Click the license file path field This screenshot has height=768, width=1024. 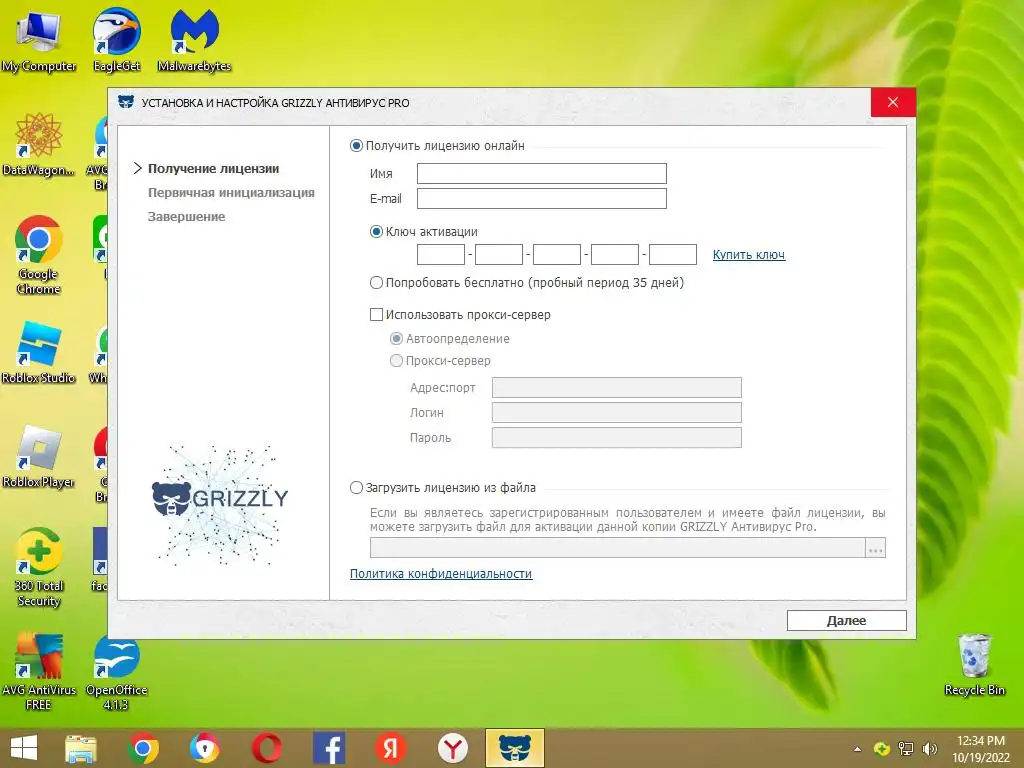[617, 548]
